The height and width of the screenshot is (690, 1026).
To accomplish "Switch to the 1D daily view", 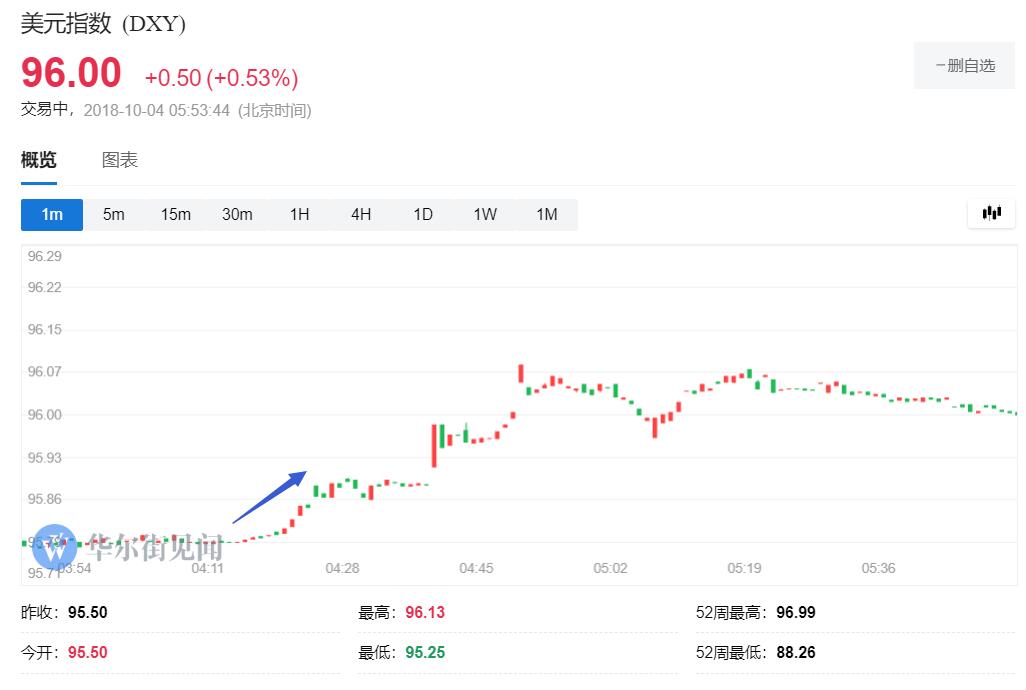I will tap(423, 214).
